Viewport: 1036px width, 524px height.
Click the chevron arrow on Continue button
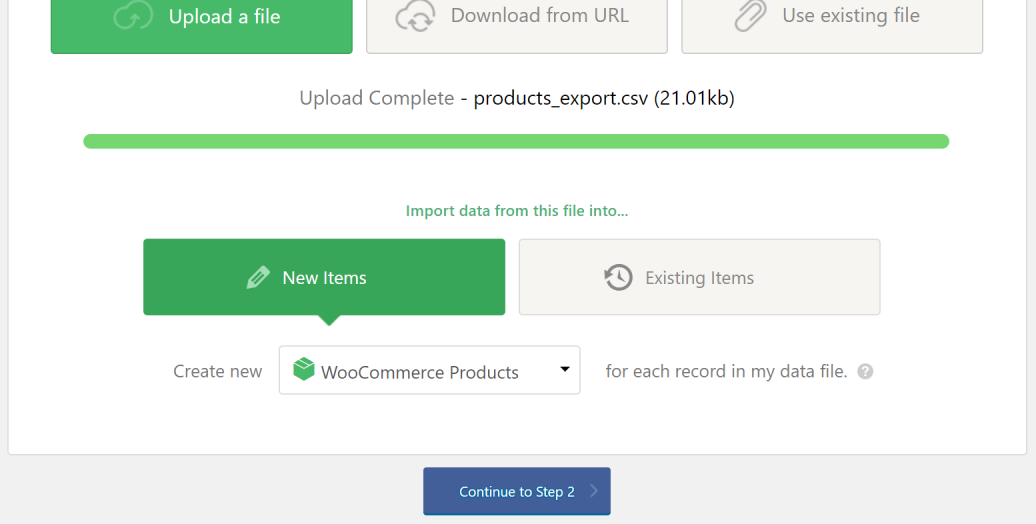[x=593, y=491]
